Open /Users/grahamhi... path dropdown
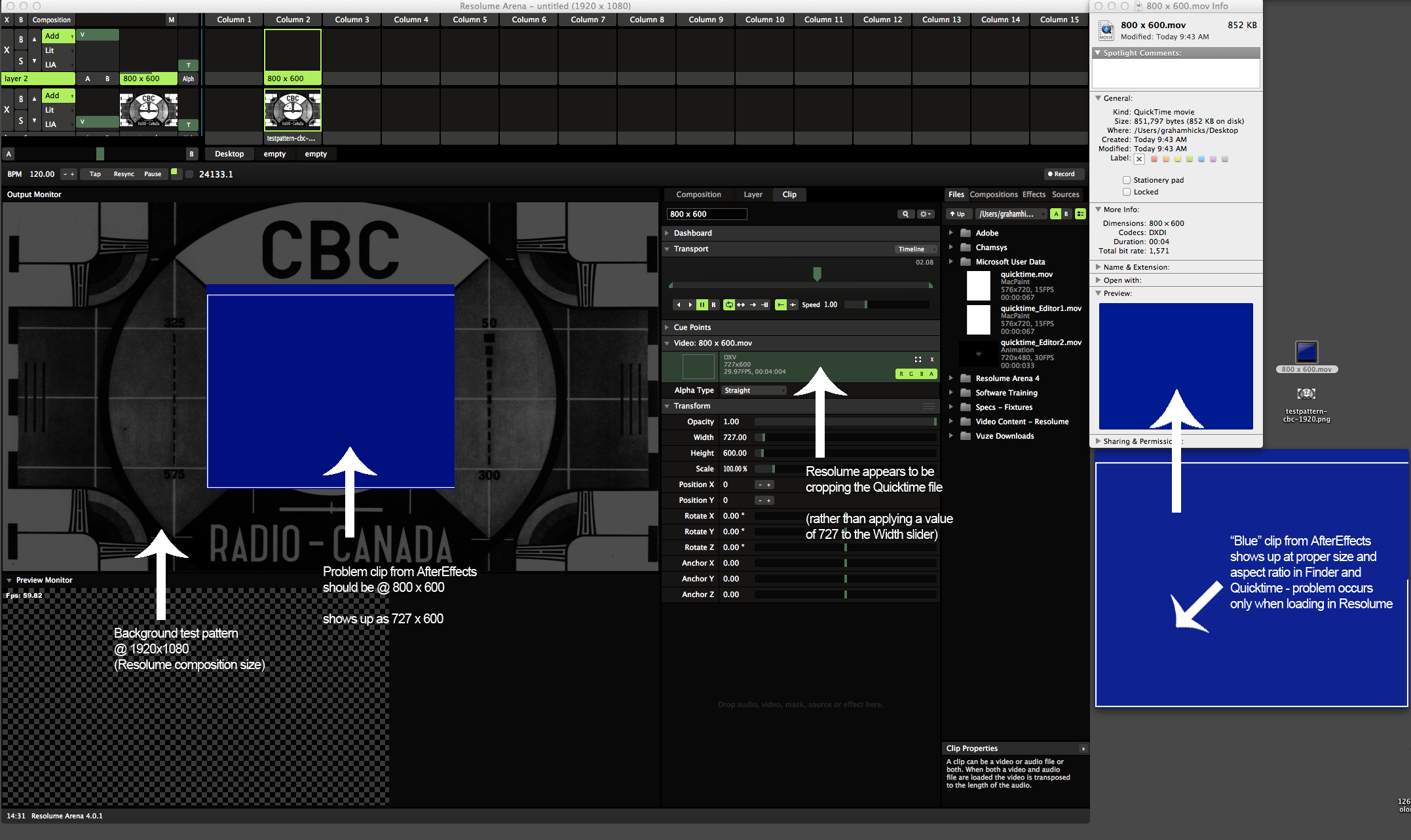This screenshot has width=1411, height=840. coord(1011,214)
